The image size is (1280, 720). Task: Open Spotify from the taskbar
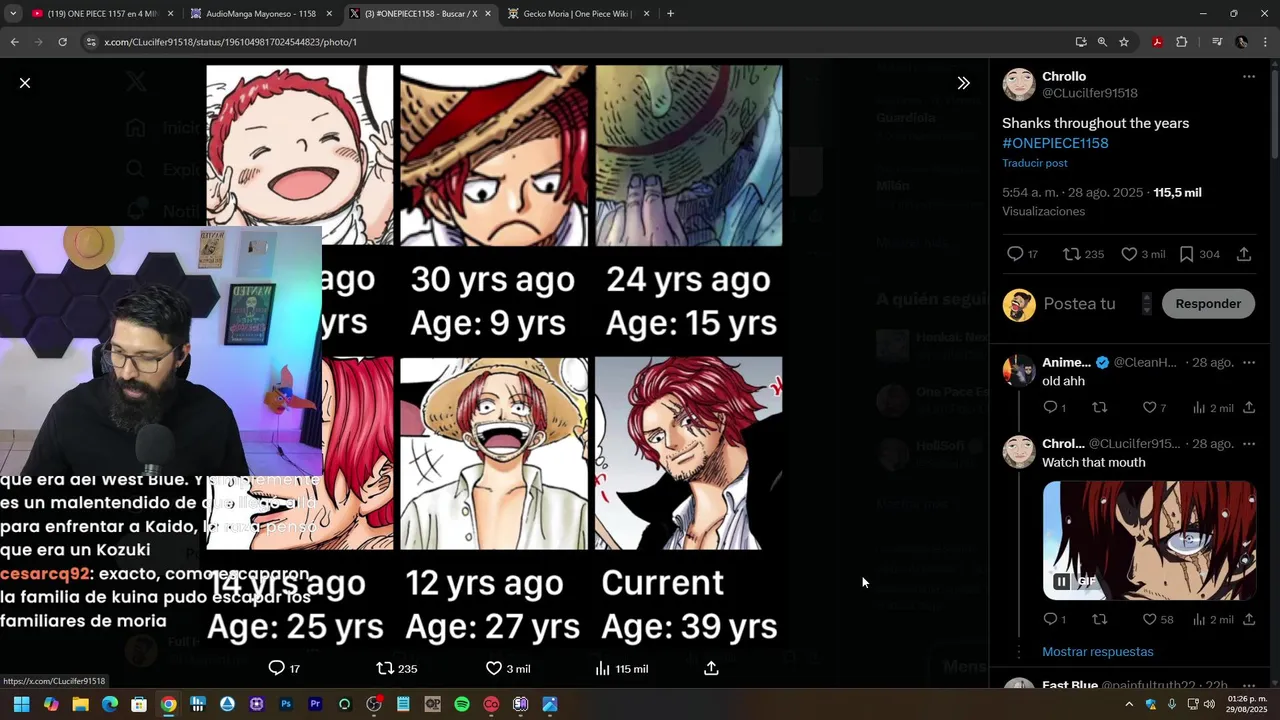tap(462, 704)
